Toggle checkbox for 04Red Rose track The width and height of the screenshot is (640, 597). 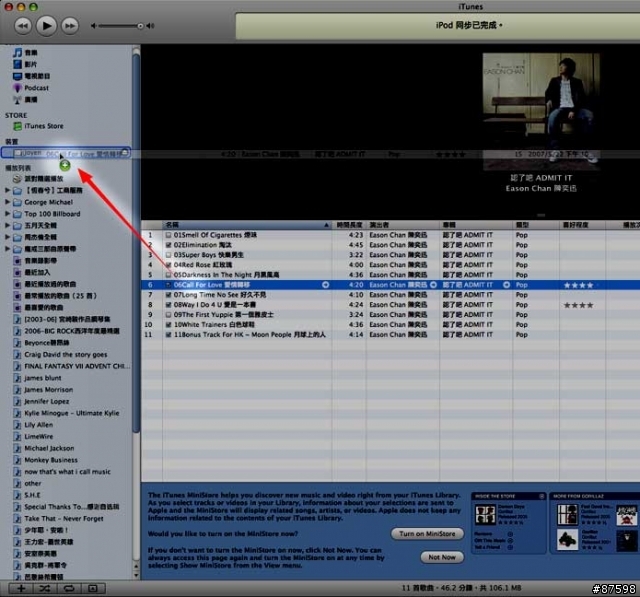(168, 265)
